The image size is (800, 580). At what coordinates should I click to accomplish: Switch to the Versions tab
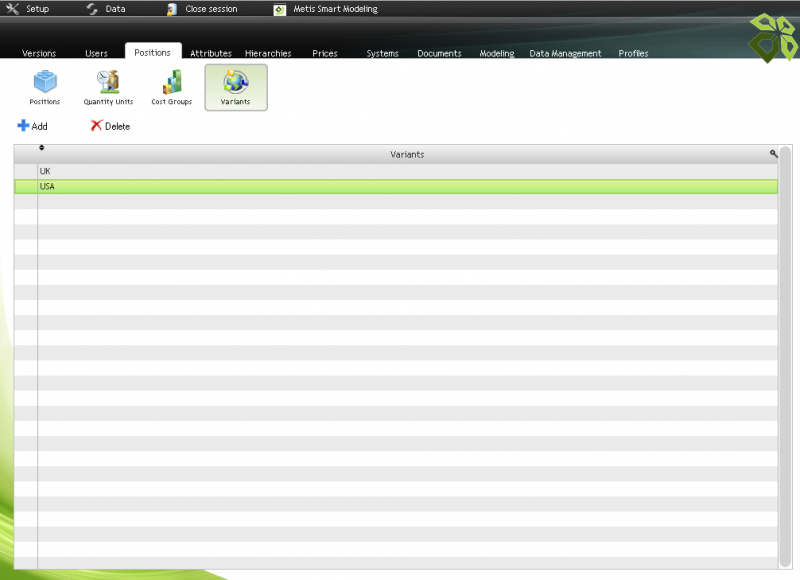coord(39,53)
